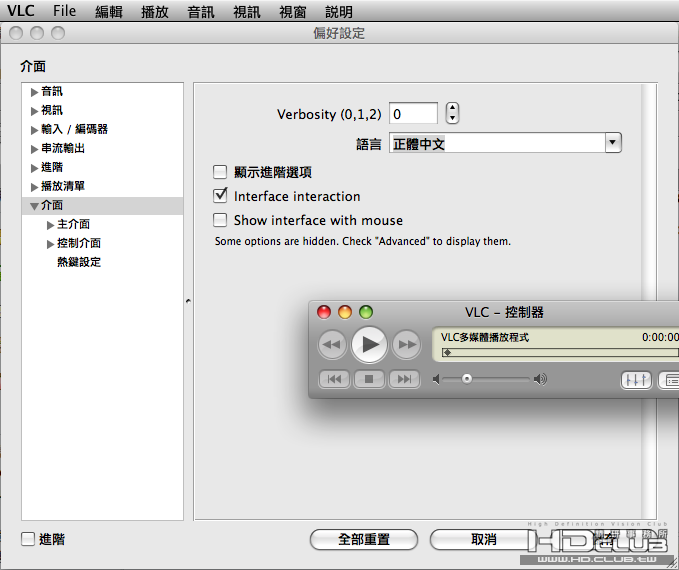
Task: Toggle the playlist button in VLC controller
Action: (x=669, y=381)
